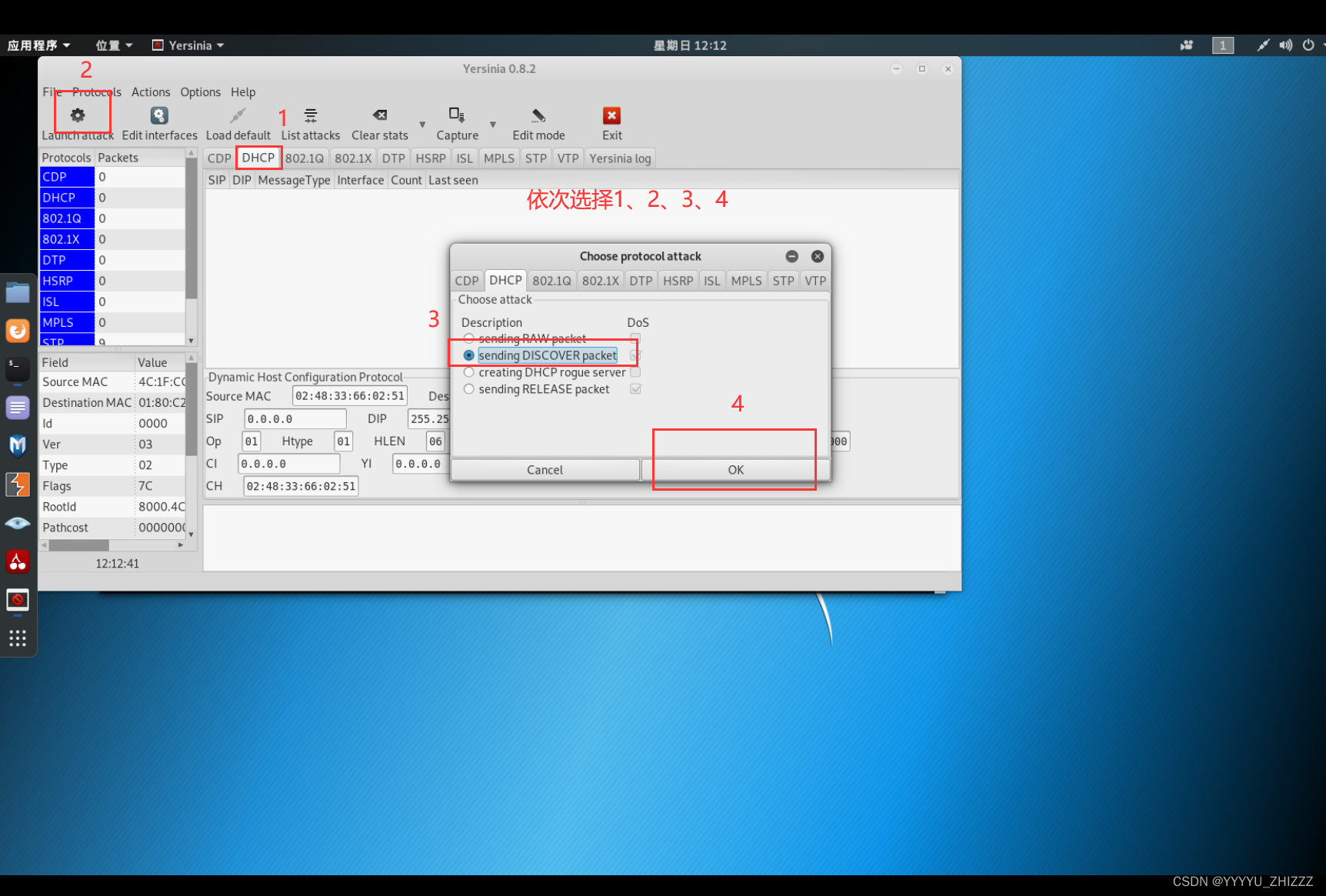Click the field list horizontal scrollbar
Screen dimensions: 1326x896
coord(113,545)
